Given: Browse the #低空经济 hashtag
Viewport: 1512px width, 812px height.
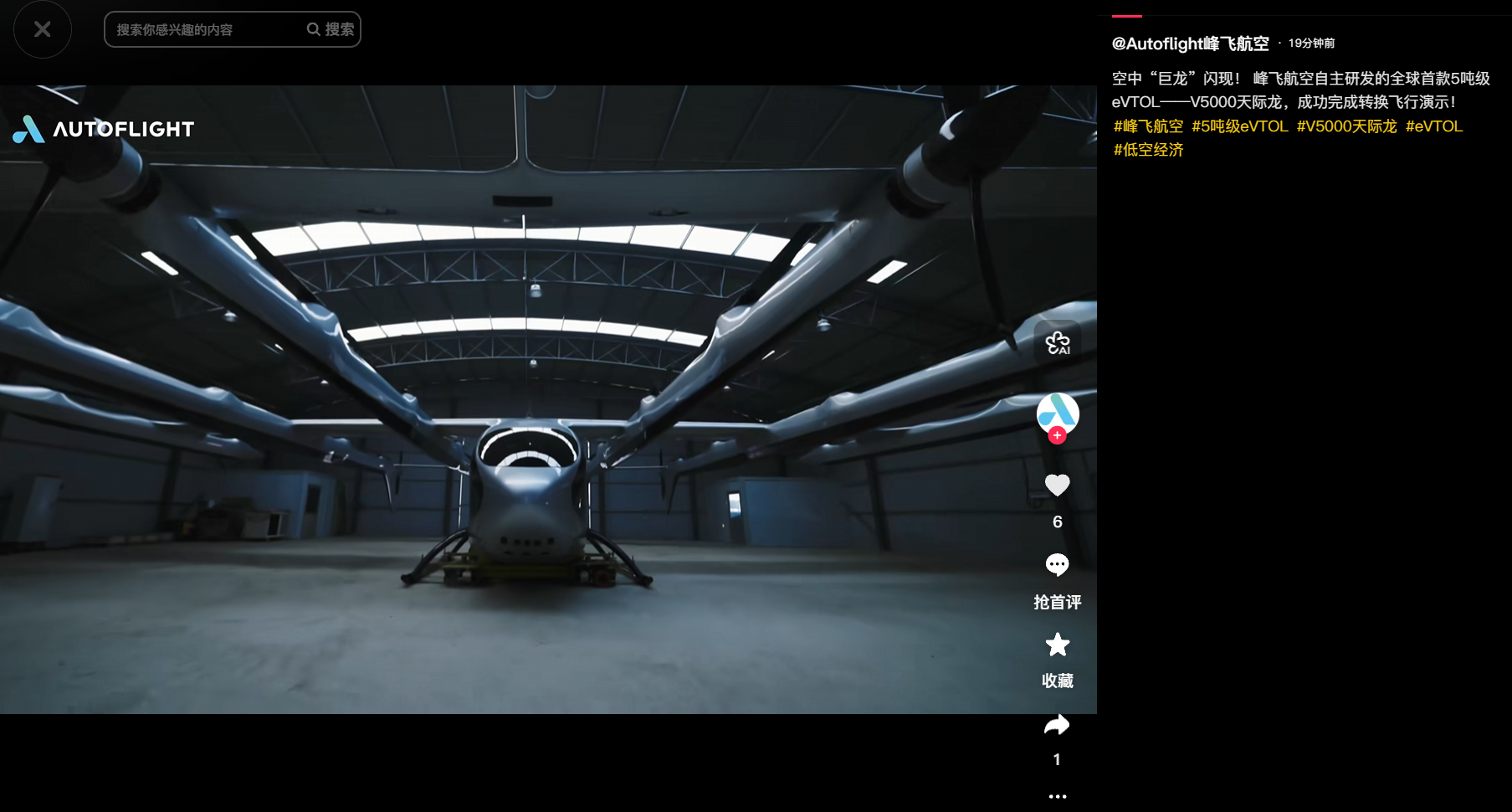Looking at the screenshot, I should (x=1148, y=150).
